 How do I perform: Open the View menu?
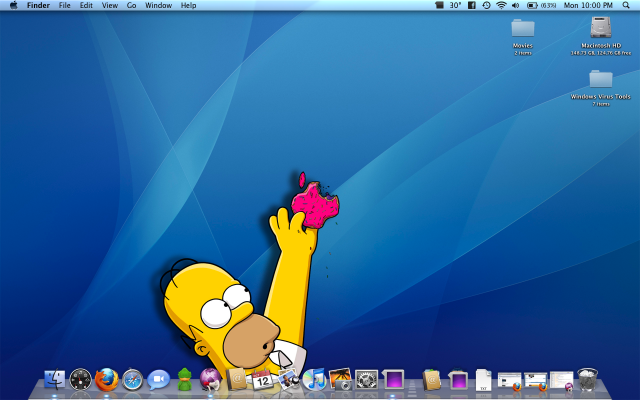tap(110, 5)
